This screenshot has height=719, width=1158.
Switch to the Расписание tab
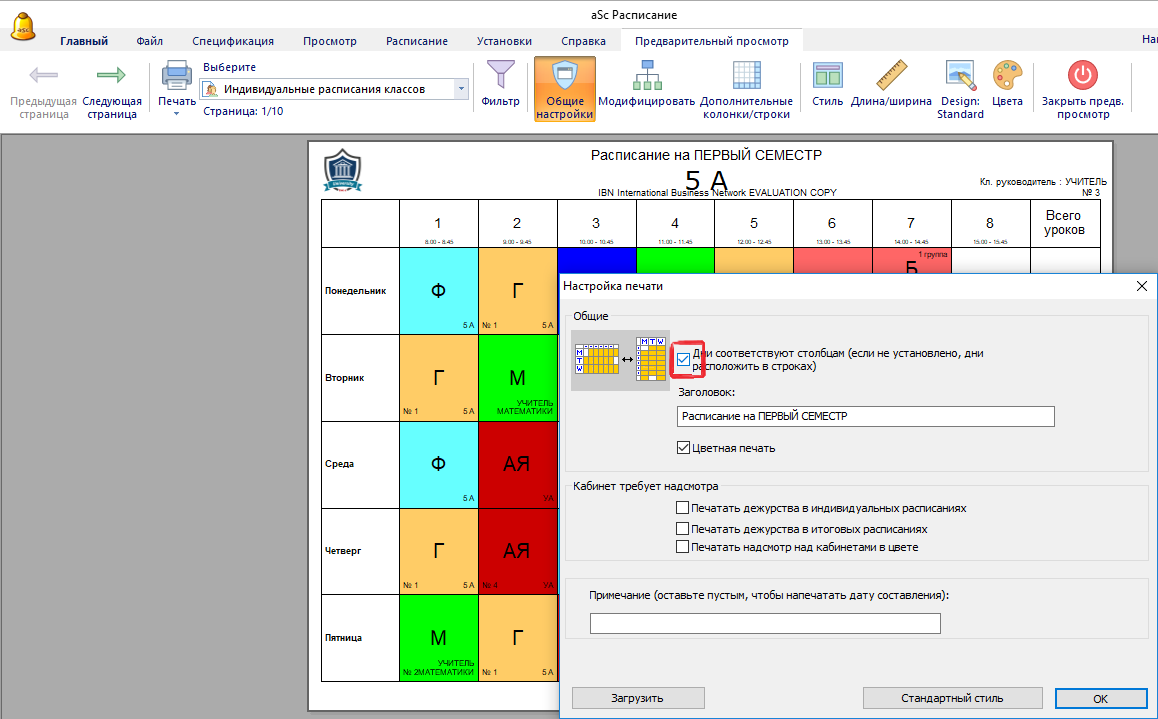point(417,41)
